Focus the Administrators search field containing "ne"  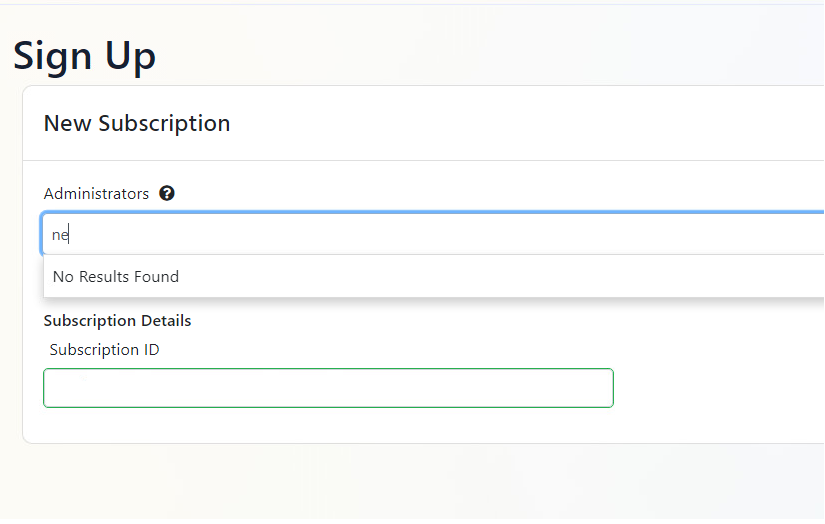pyautogui.click(x=433, y=234)
